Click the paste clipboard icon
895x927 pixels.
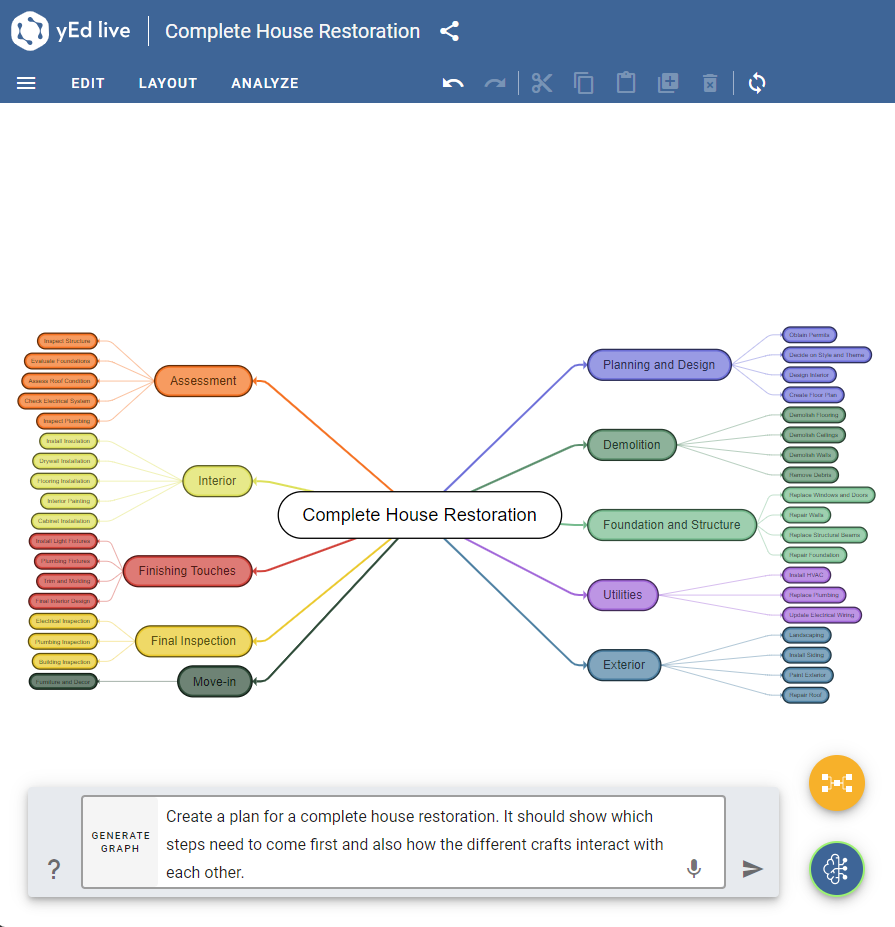pos(626,83)
